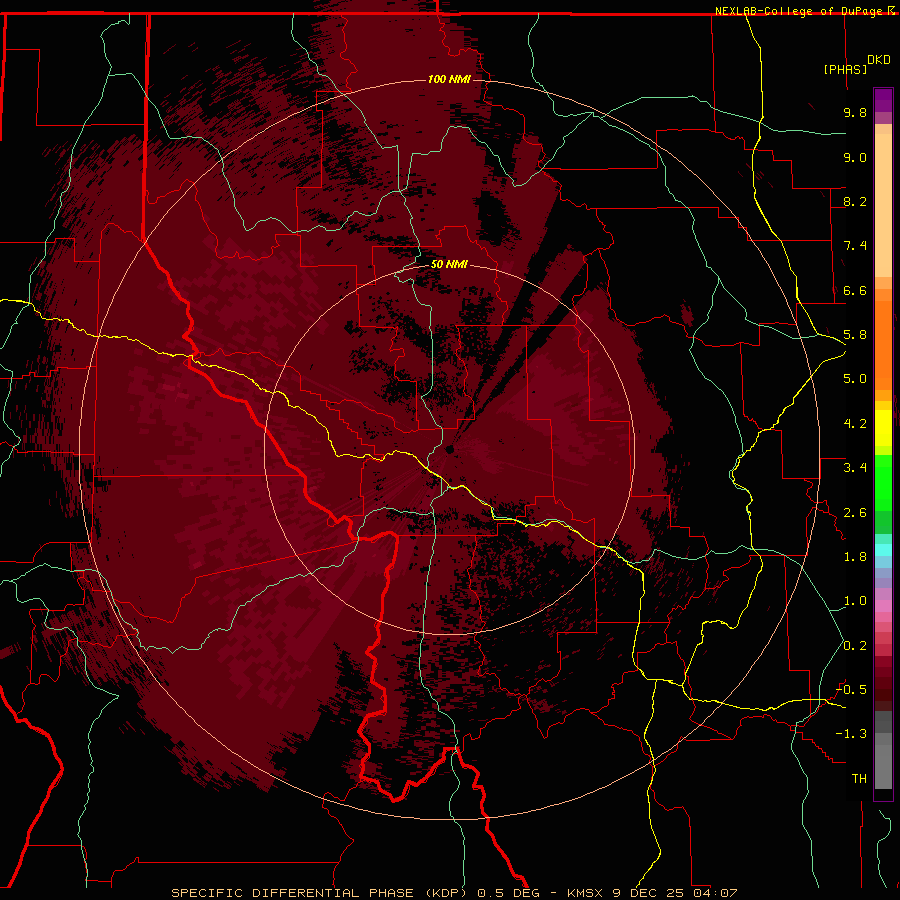This screenshot has width=900, height=900.
Task: Click the 1.8 scale value
Action: pyautogui.click(x=855, y=557)
